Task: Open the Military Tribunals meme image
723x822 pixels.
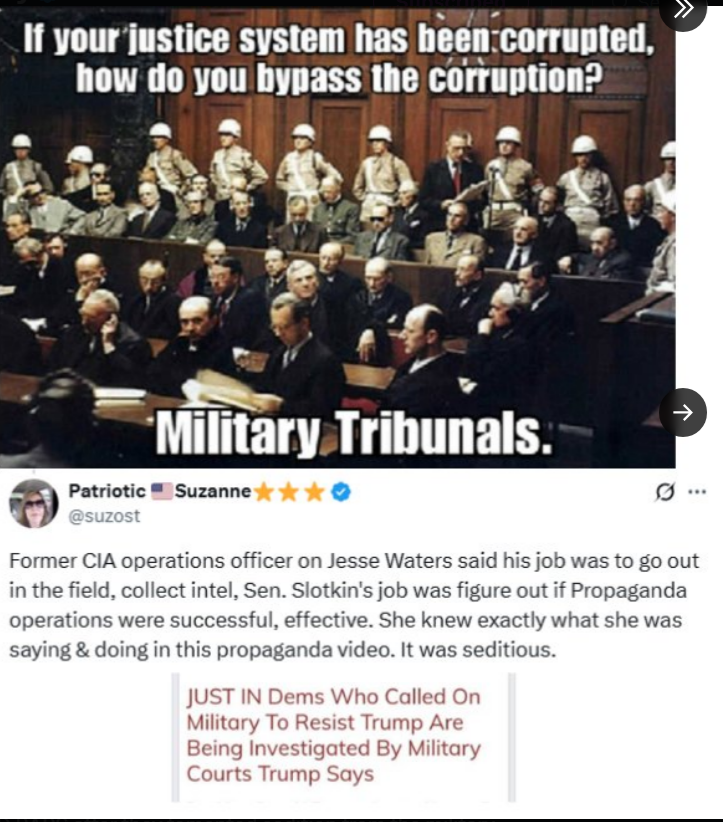Action: pos(337,237)
